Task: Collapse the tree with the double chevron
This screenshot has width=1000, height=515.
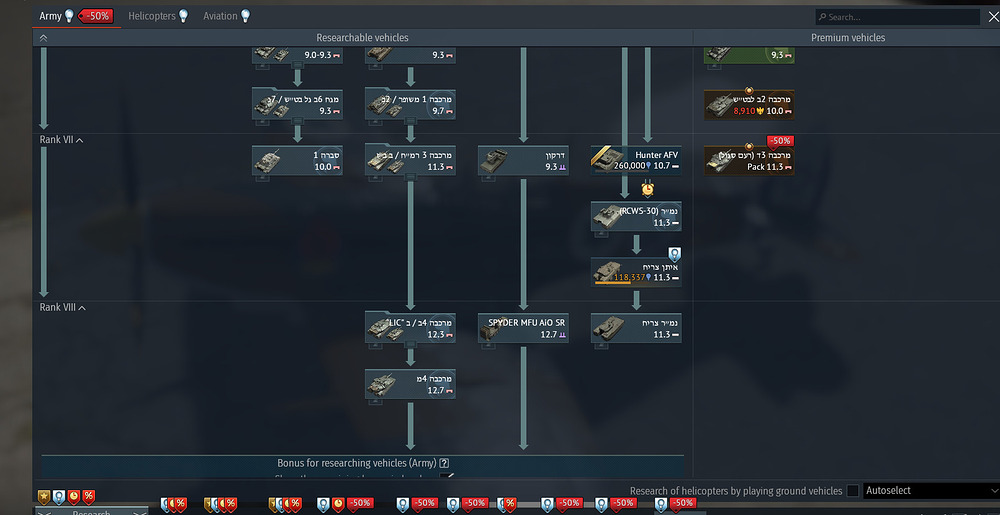Action: [43, 38]
